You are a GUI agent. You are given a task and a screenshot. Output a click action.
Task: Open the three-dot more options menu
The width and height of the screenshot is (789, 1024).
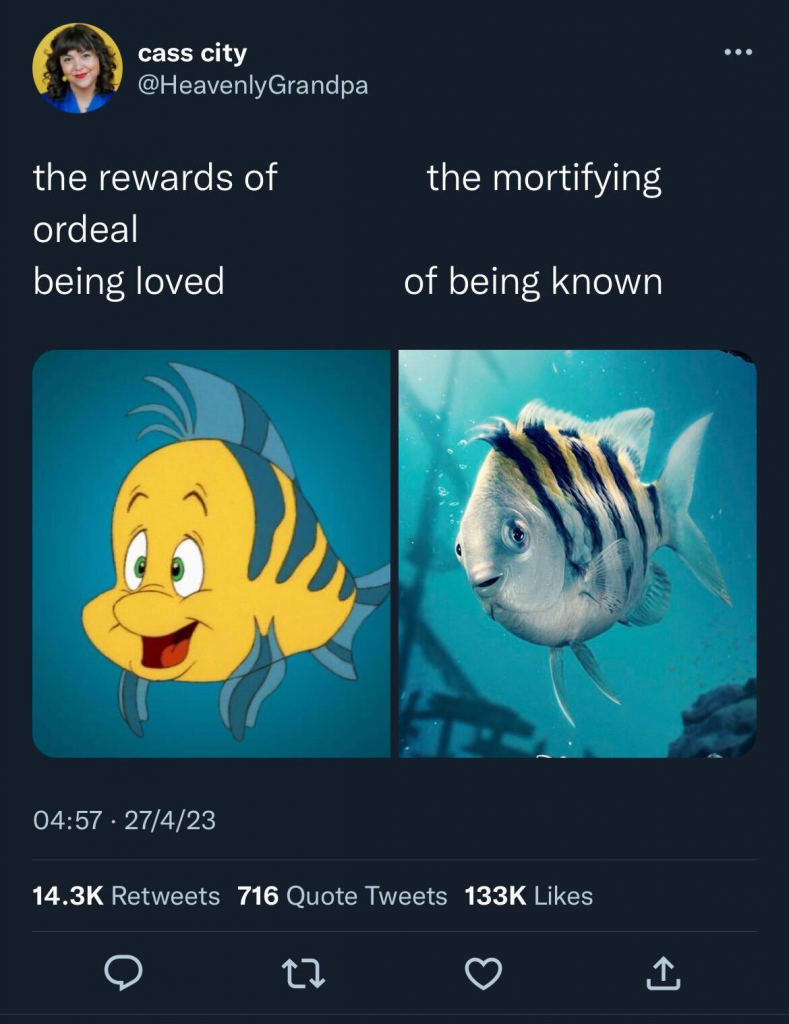[x=739, y=52]
